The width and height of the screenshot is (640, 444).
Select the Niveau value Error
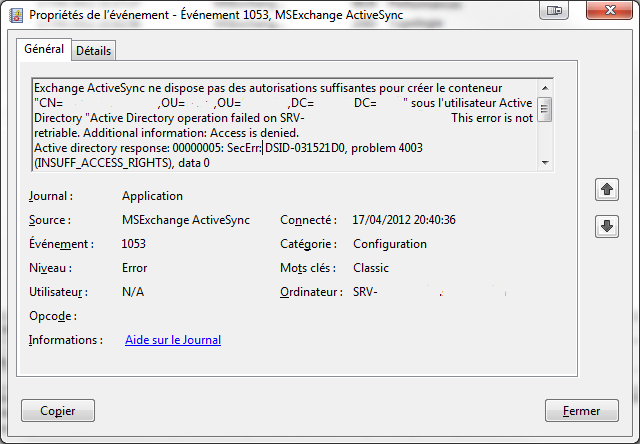click(134, 268)
